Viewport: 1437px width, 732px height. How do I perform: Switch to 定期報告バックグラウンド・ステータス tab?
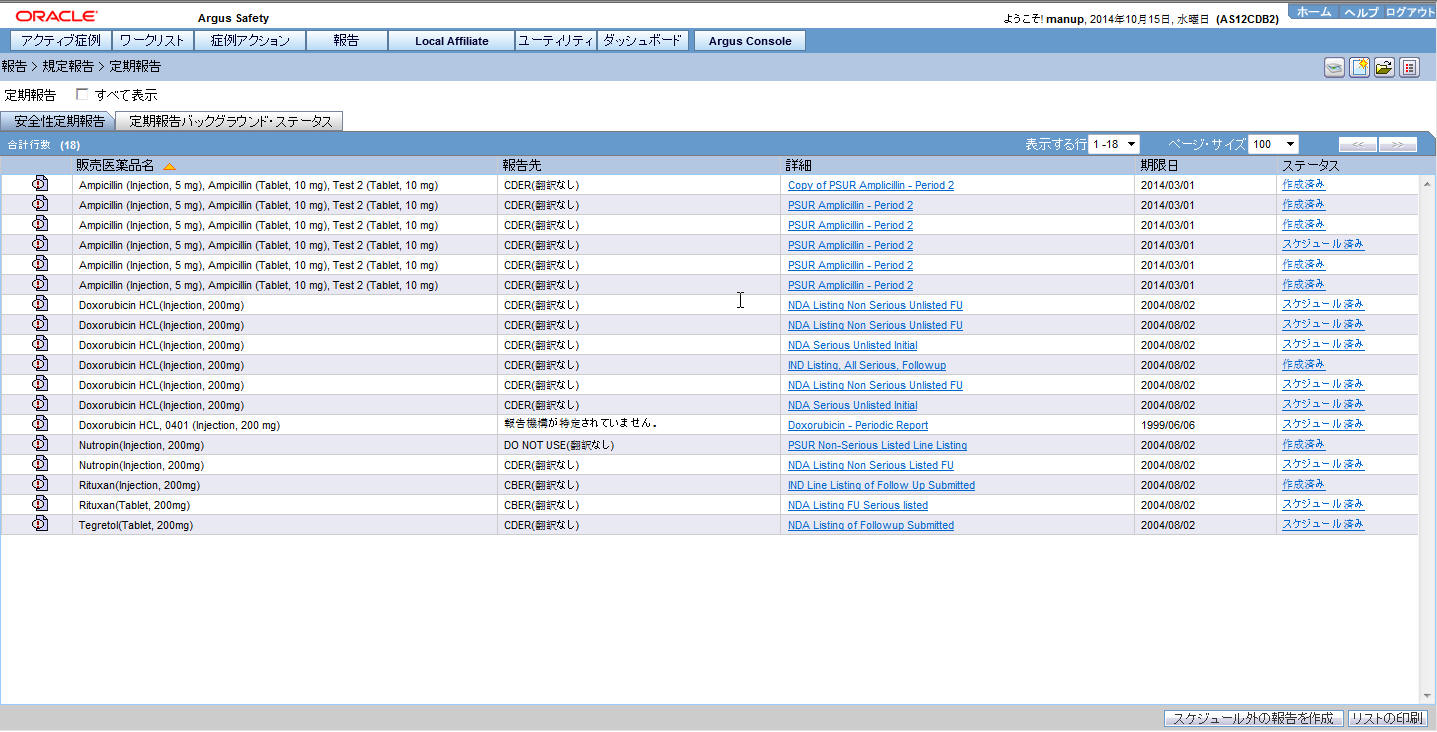tap(228, 119)
